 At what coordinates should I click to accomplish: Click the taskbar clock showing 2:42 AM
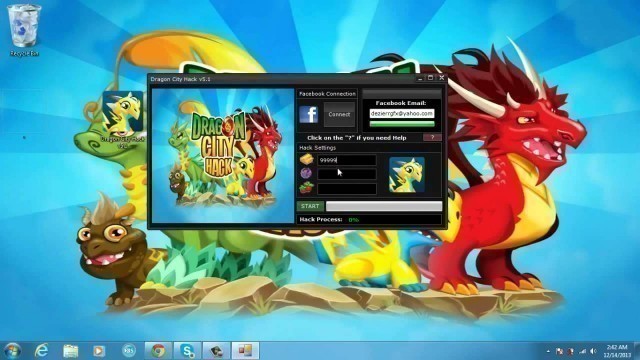click(616, 351)
